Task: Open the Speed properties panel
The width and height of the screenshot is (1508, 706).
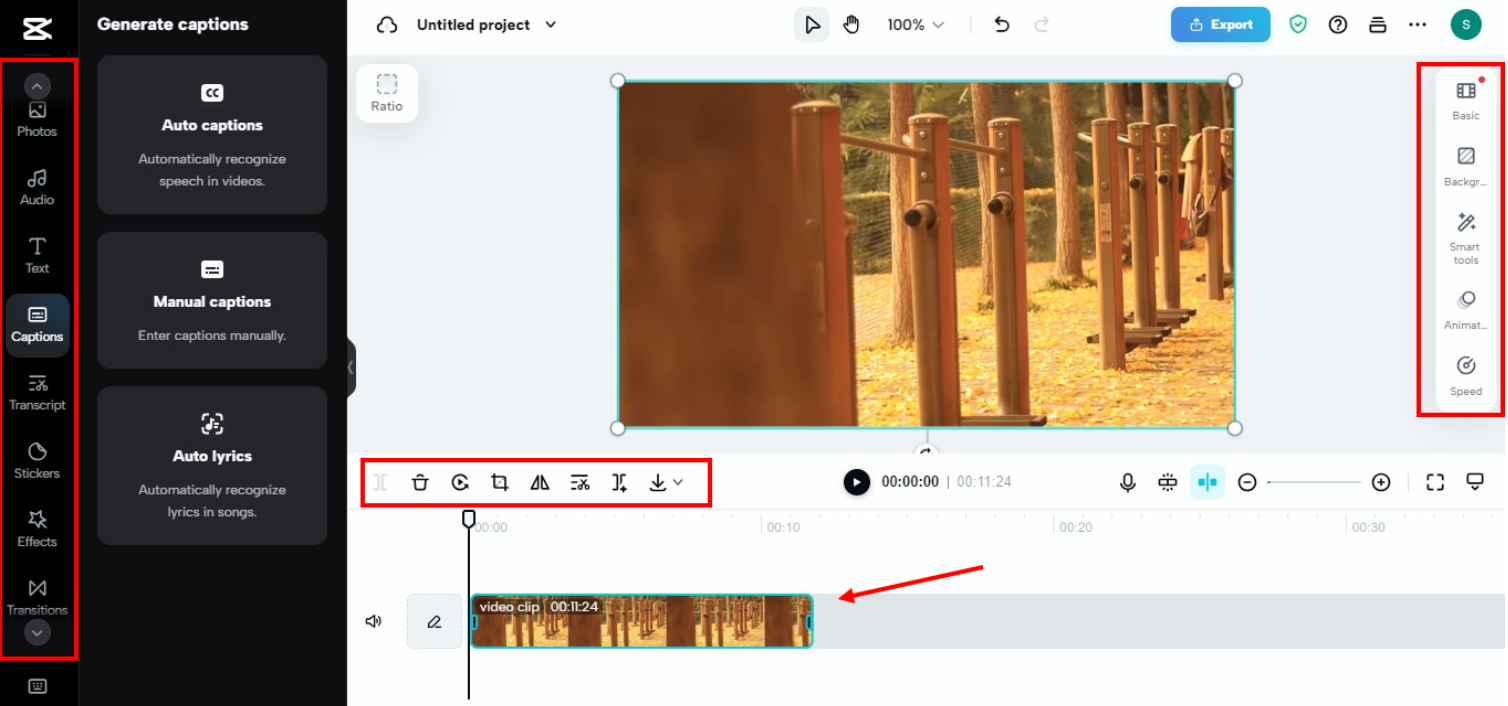Action: coord(1466,377)
